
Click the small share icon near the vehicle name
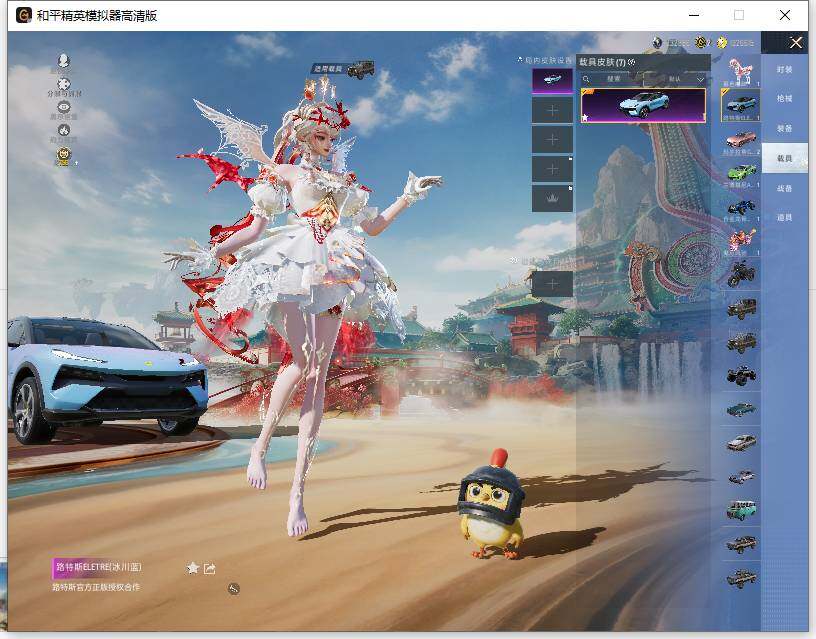[210, 568]
